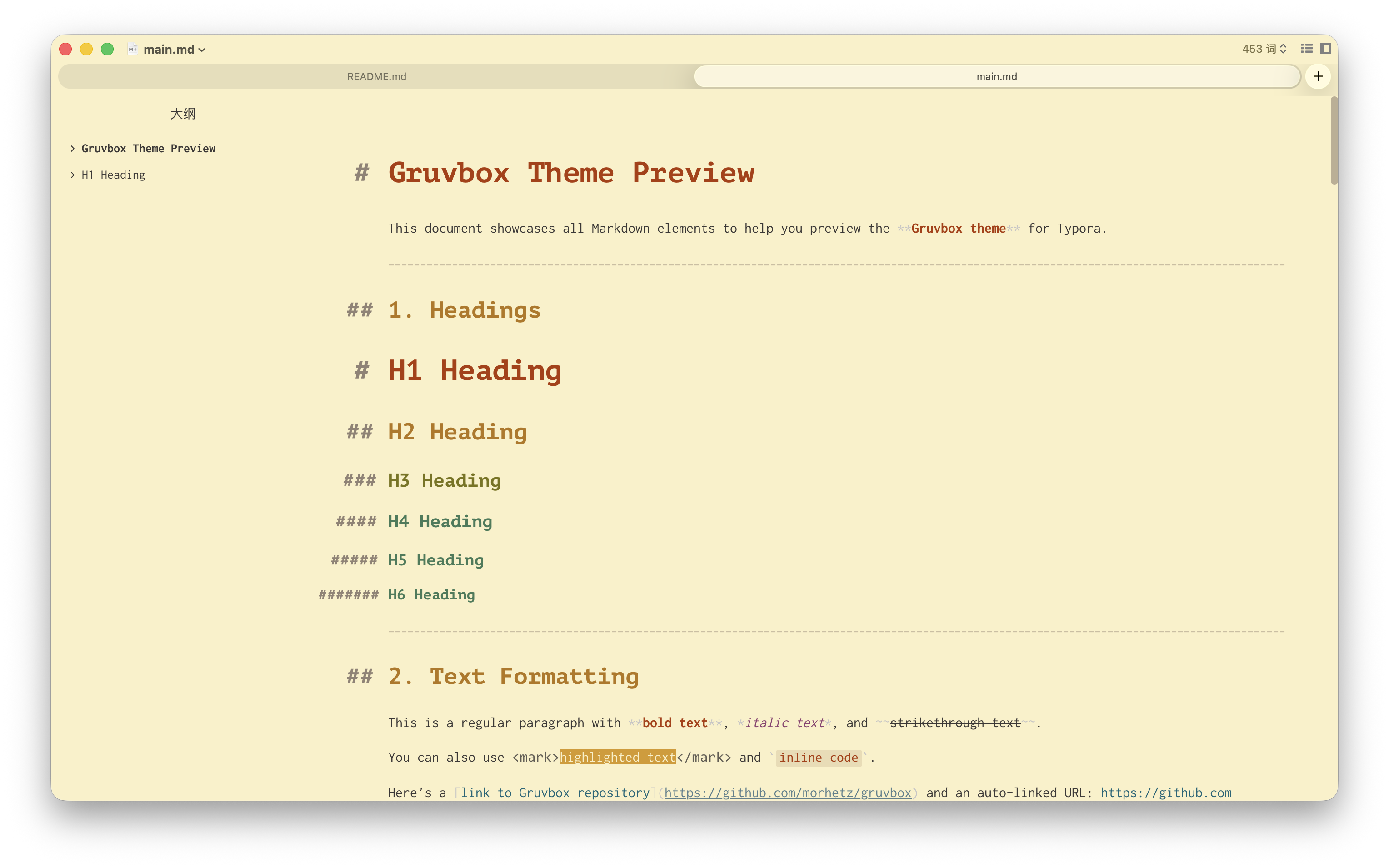
Task: Open the auto-linked https://github.com URL
Action: [1166, 792]
